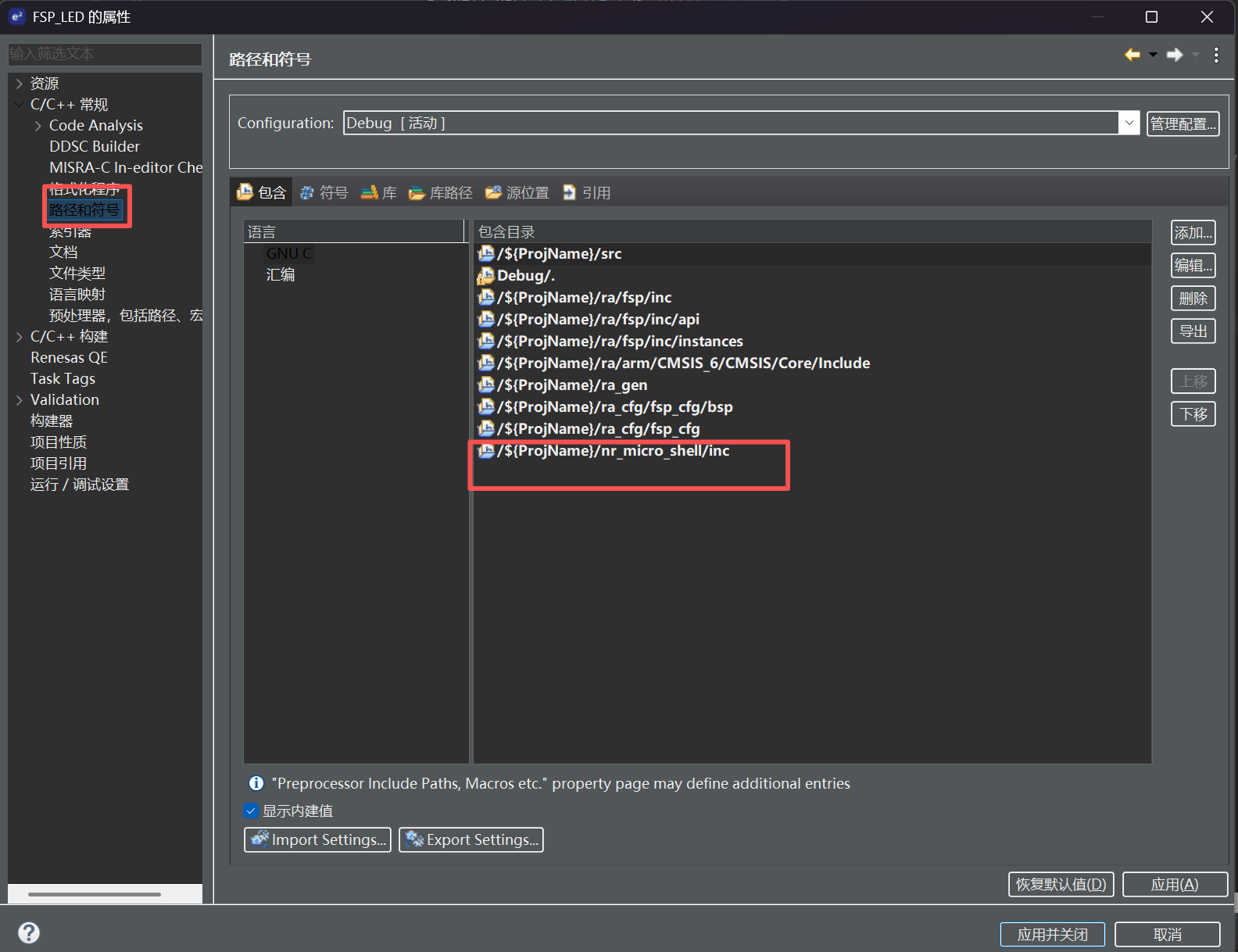The height and width of the screenshot is (952, 1238).
Task: Click the help question mark icon
Action: pyautogui.click(x=29, y=932)
